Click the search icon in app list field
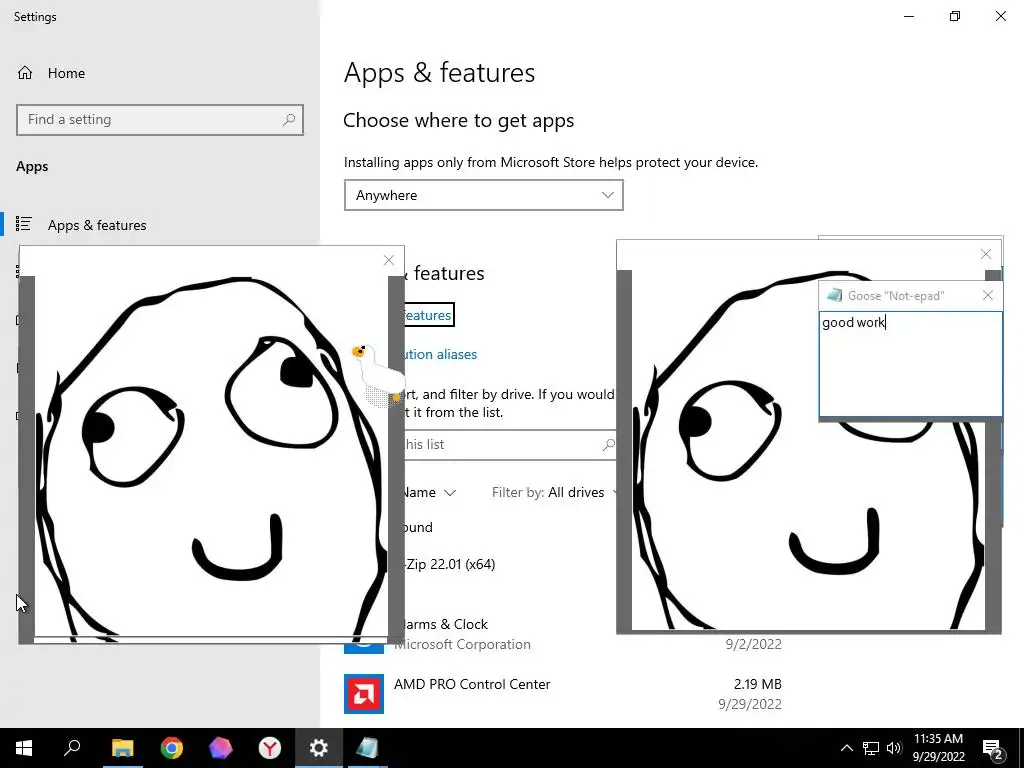 point(608,444)
